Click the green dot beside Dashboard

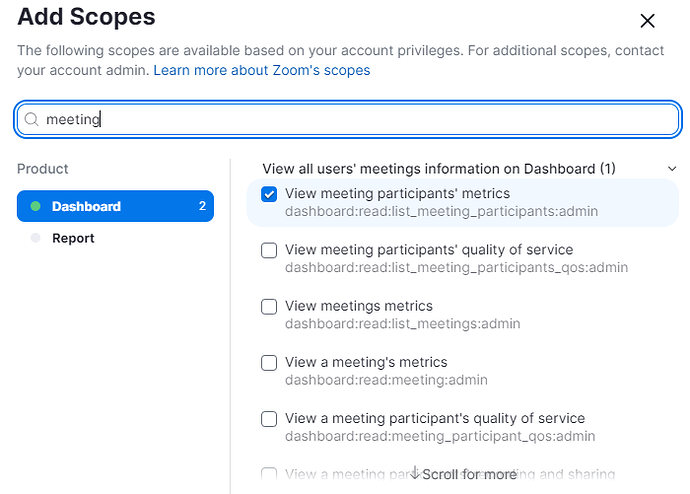[x=36, y=206]
